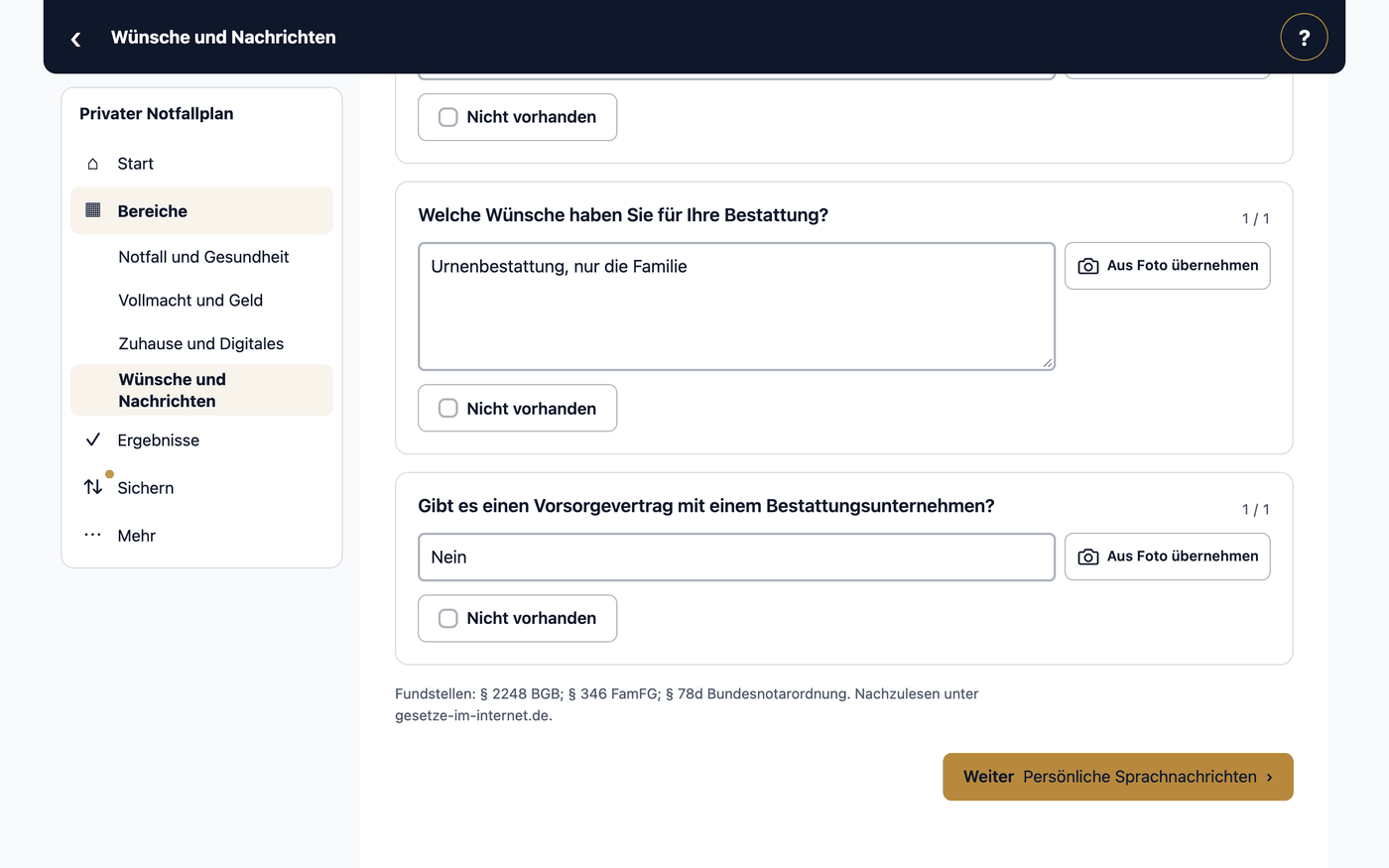
Task: Go to Notfall und Gesundheit section
Action: pos(201,257)
